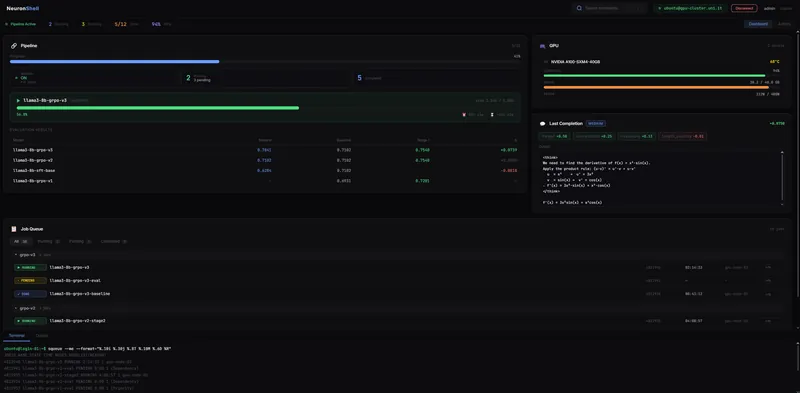Click the NeuronShell logo

(x=22, y=8)
